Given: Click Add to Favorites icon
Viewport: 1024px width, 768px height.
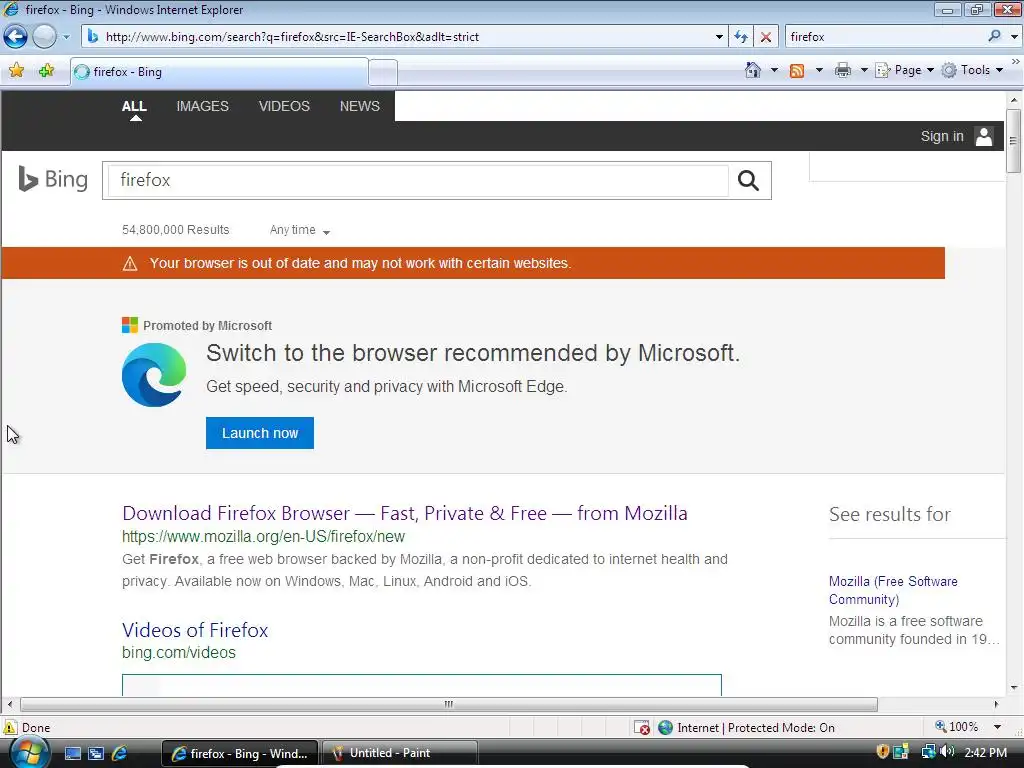Looking at the screenshot, I should click(46, 71).
